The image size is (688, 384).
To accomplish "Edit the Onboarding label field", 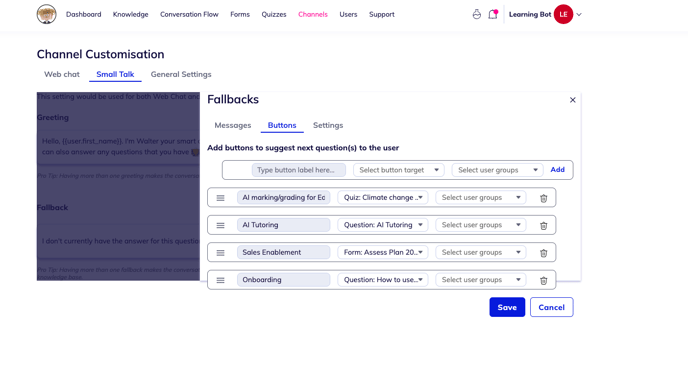I will 283,280.
